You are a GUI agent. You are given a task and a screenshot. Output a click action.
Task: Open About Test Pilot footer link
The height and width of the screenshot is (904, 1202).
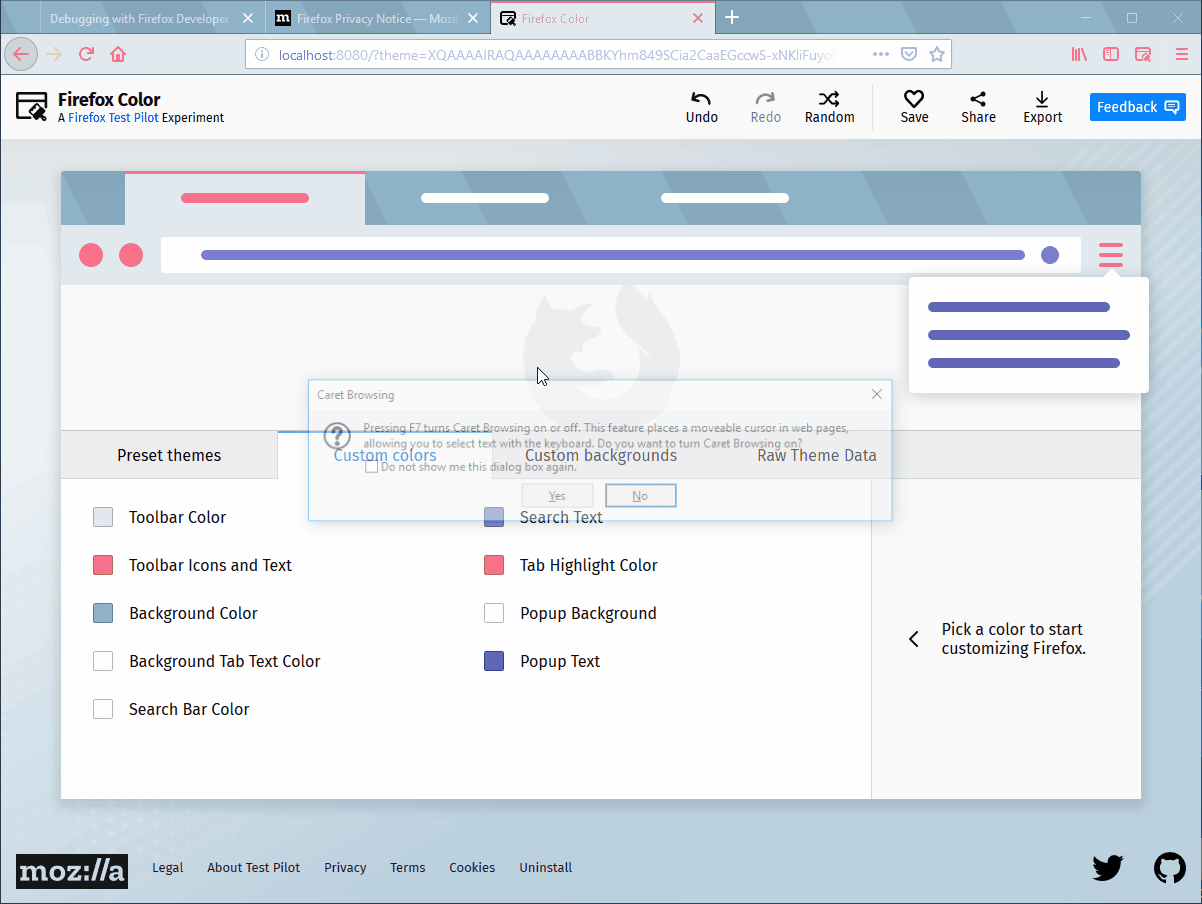(253, 867)
